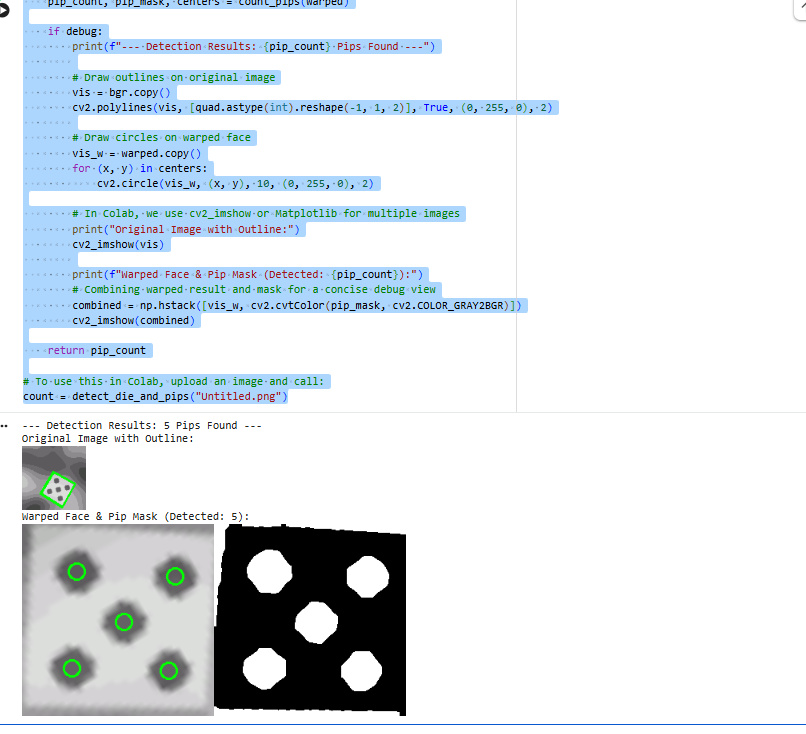Screen dimensions: 806x734
Task: Run the code cell with the play button
Action: click(4, 10)
